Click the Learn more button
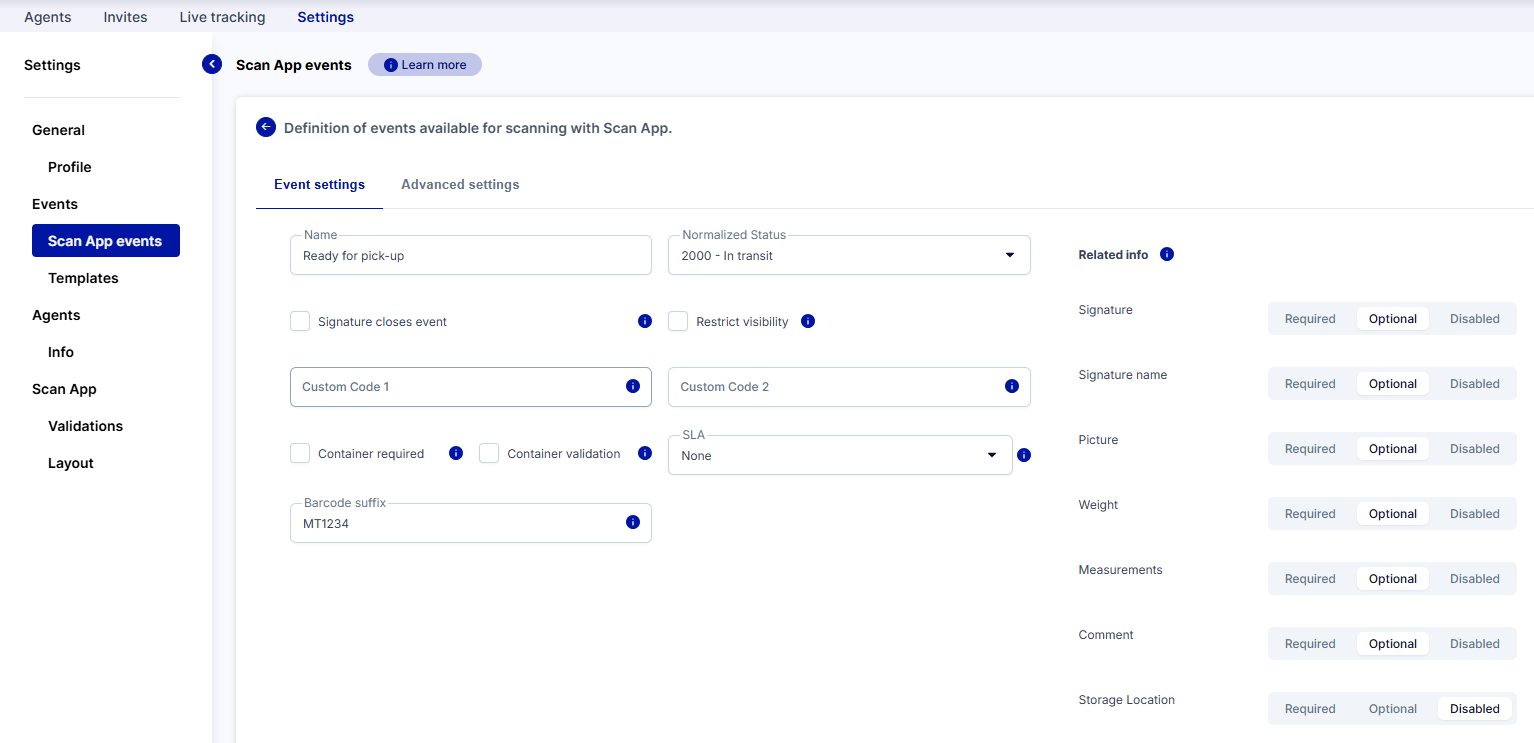 pyautogui.click(x=425, y=65)
